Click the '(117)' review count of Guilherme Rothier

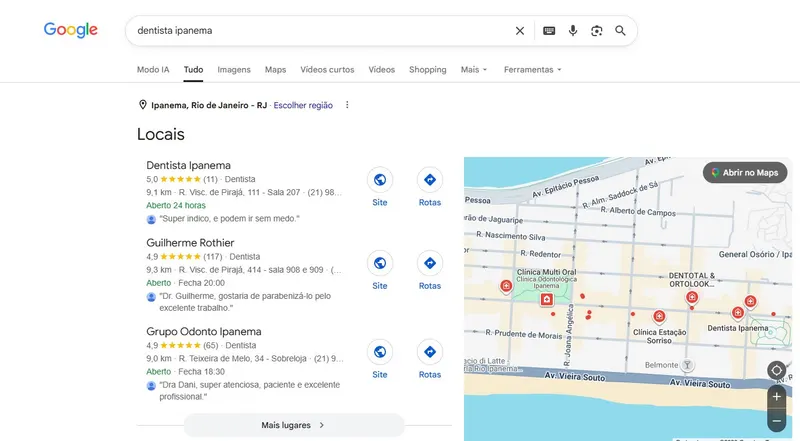click(213, 257)
